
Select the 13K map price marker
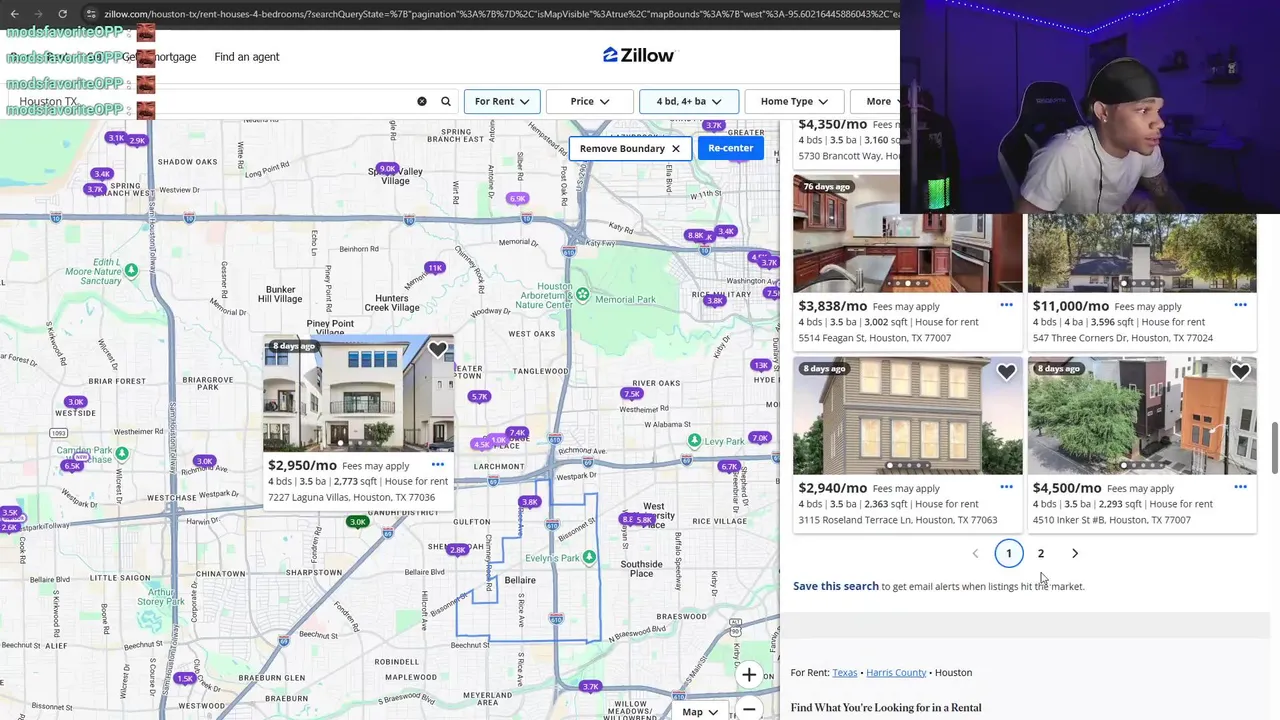pyautogui.click(x=761, y=365)
